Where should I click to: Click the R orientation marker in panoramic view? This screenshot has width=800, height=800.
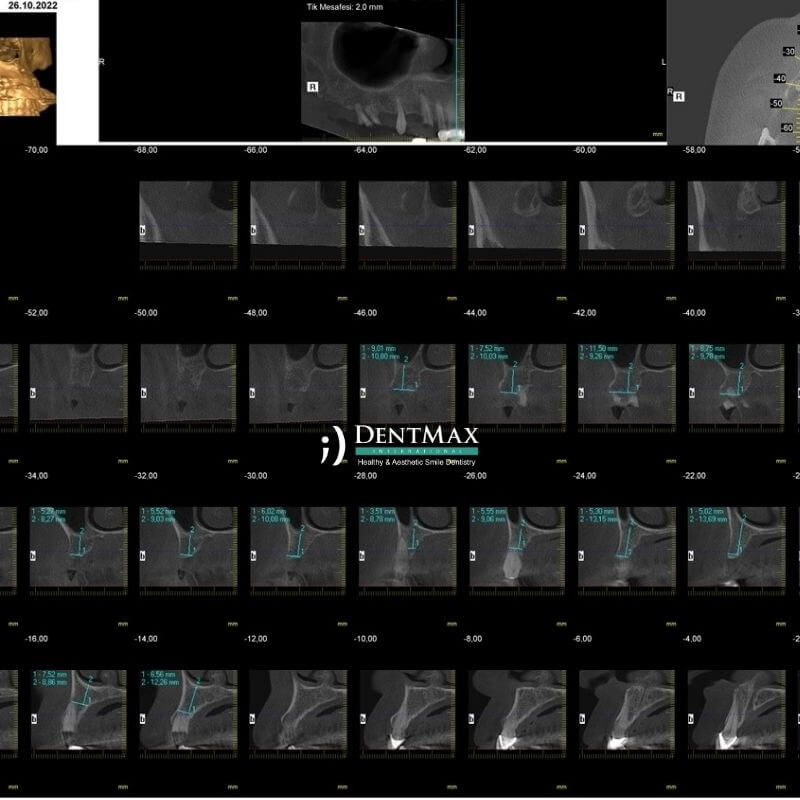click(313, 88)
